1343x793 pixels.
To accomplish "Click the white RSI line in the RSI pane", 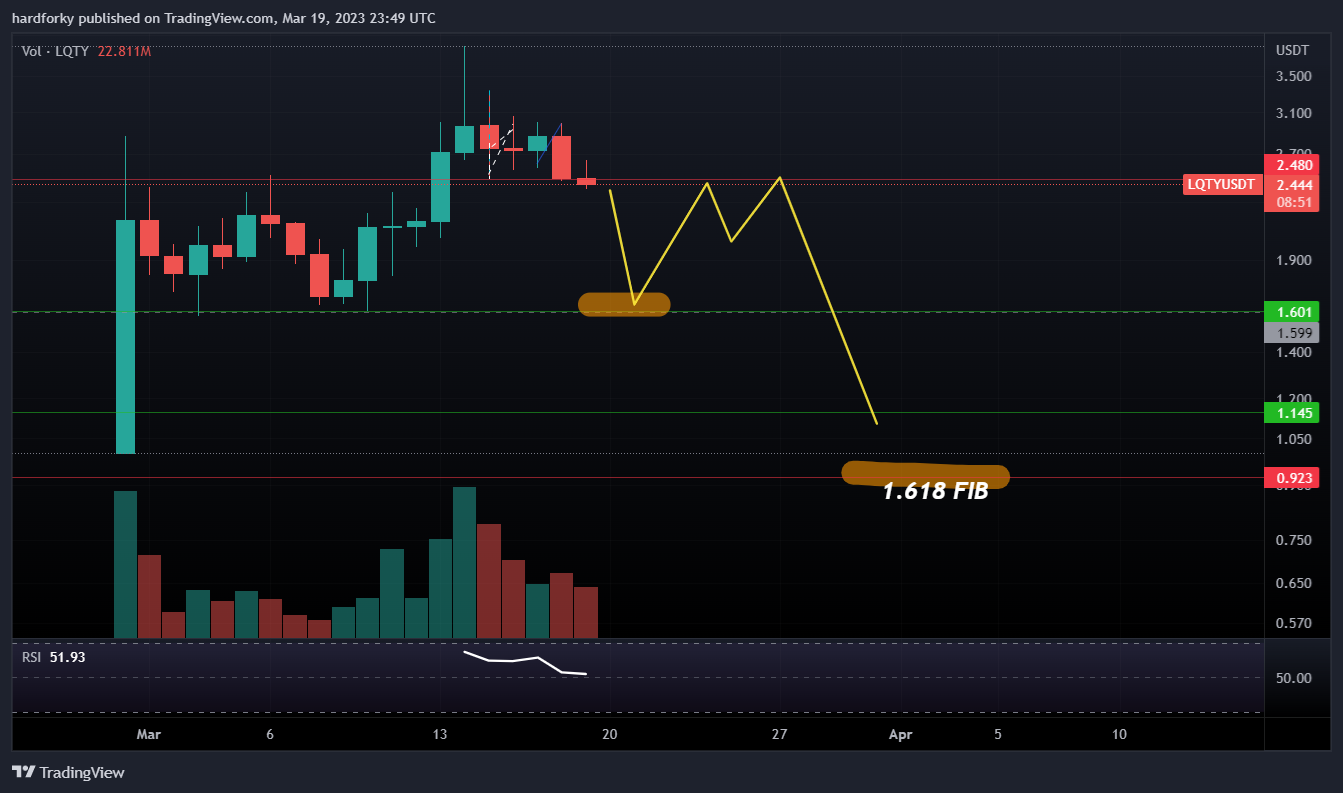I will click(x=524, y=662).
